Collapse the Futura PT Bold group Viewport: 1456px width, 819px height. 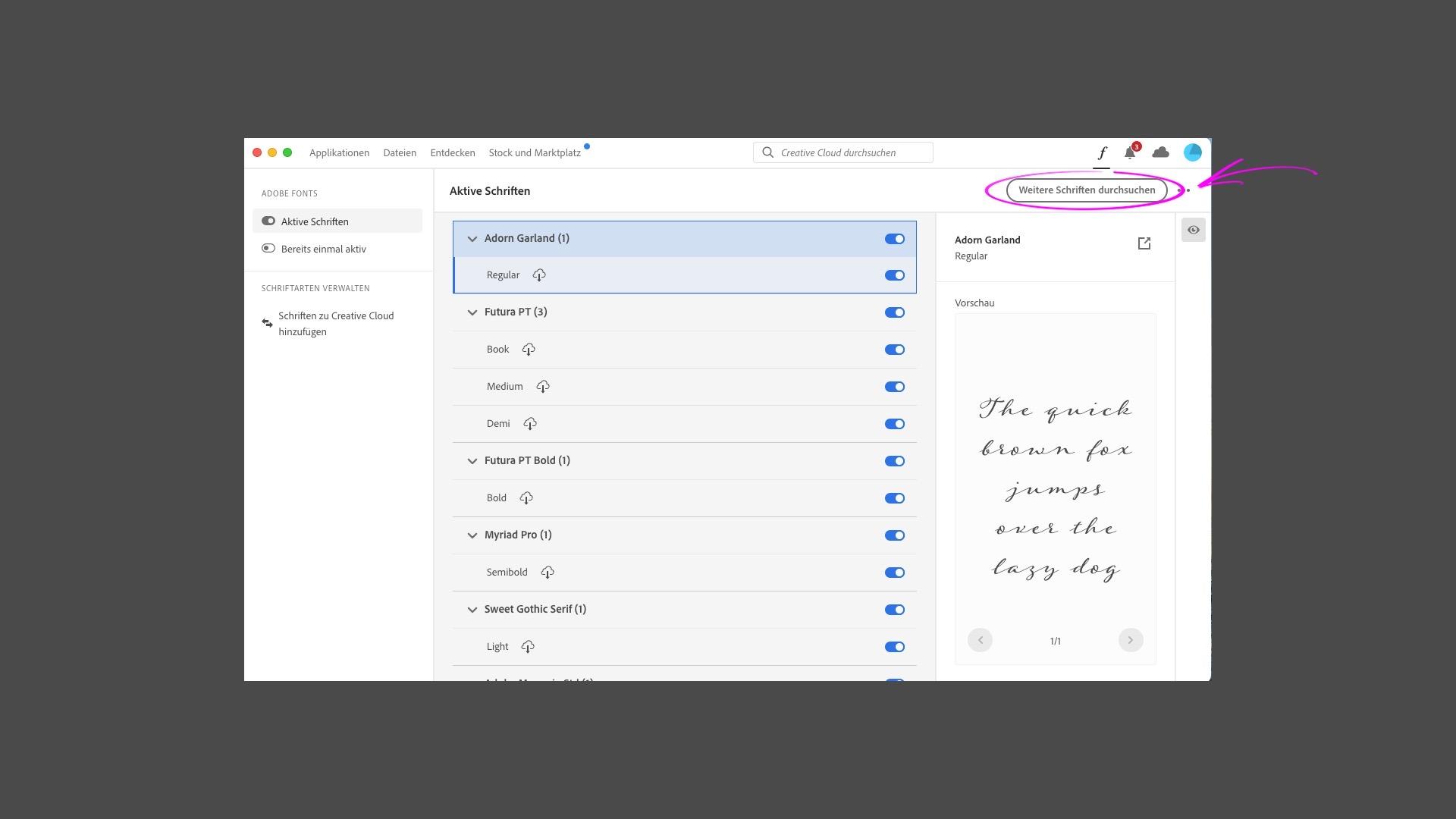point(472,460)
